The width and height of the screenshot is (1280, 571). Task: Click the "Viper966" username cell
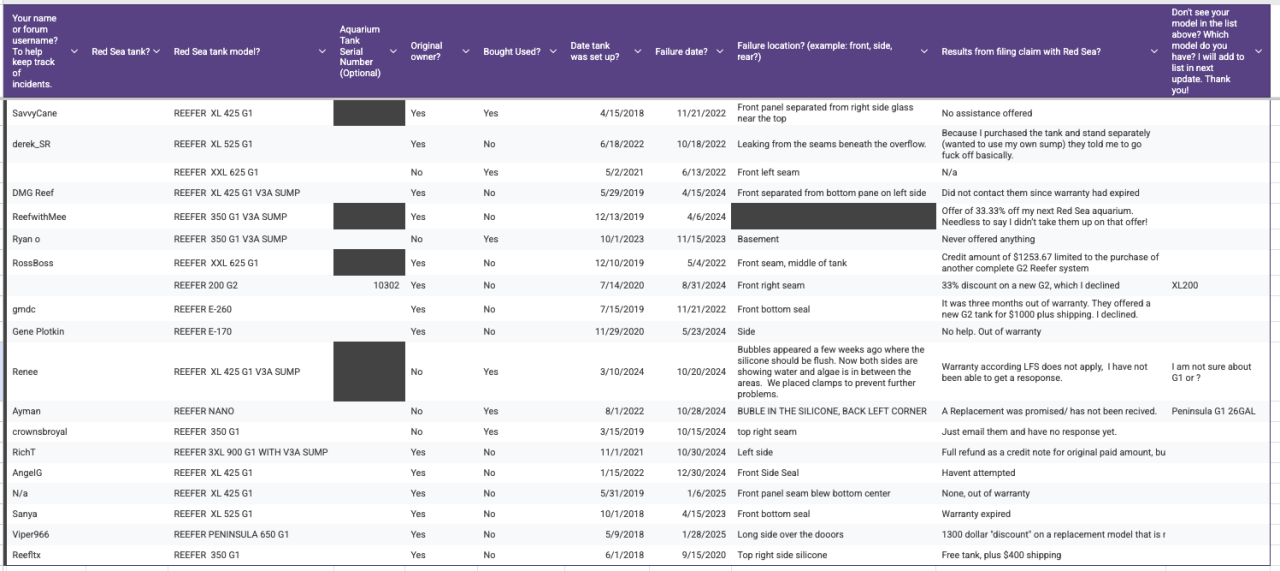[45, 534]
